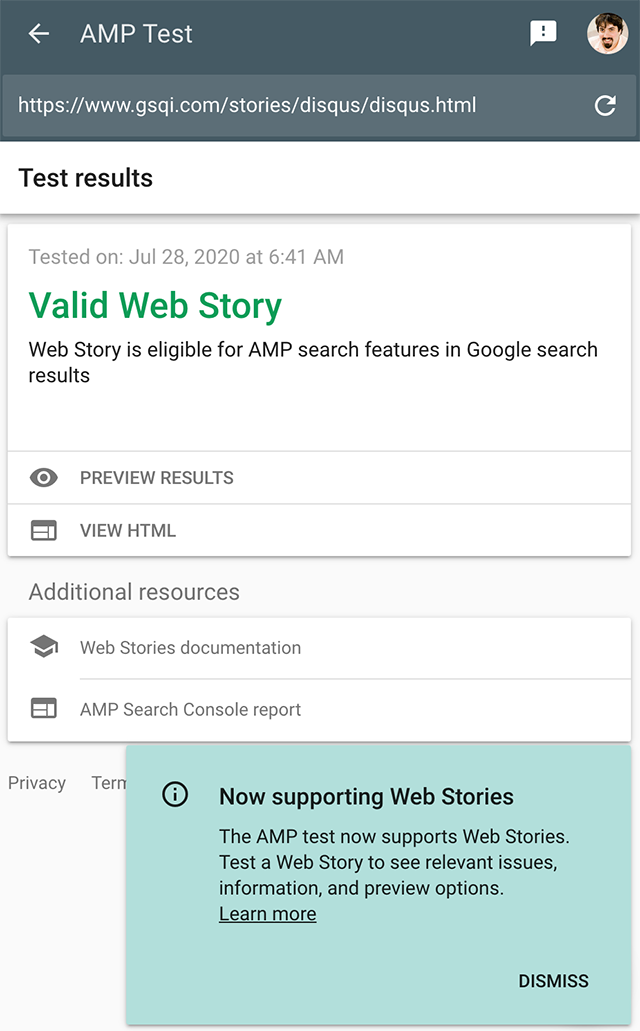Click the info icon in notification
The image size is (640, 1031).
pos(175,796)
